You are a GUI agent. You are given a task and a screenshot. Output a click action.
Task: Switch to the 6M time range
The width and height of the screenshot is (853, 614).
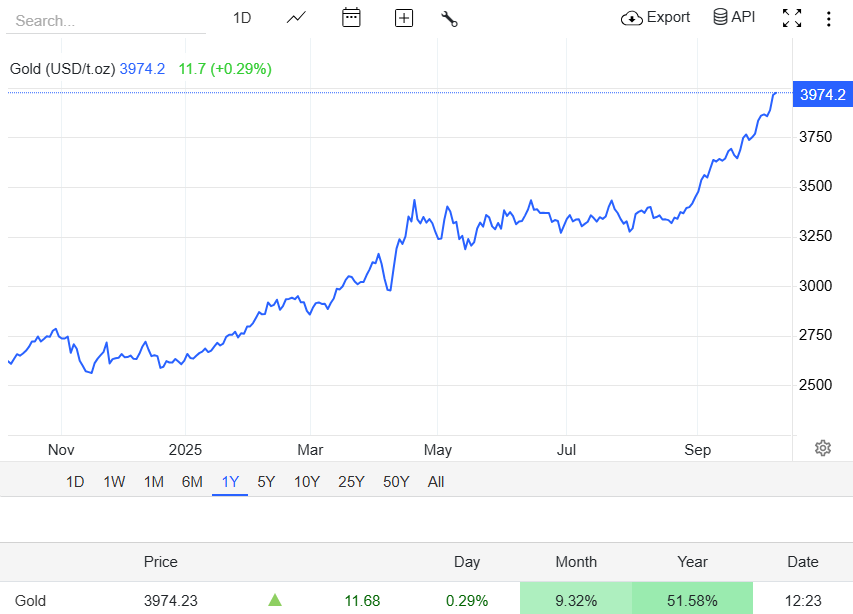pos(192,482)
